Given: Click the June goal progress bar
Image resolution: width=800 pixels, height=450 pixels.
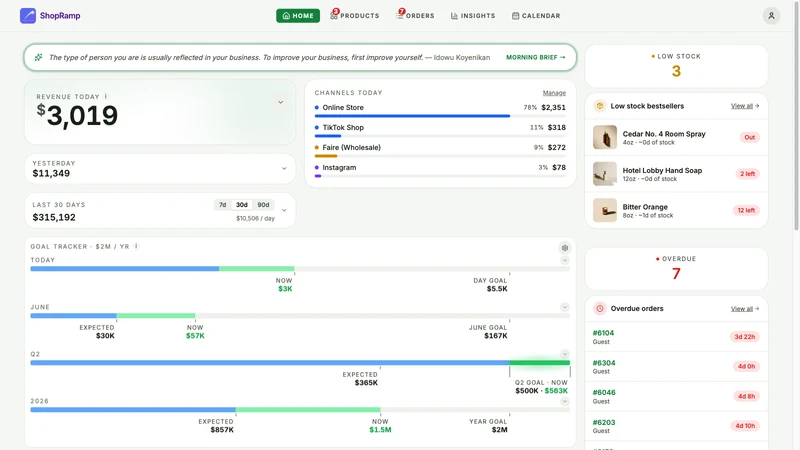Looking at the screenshot, I should (x=300, y=316).
